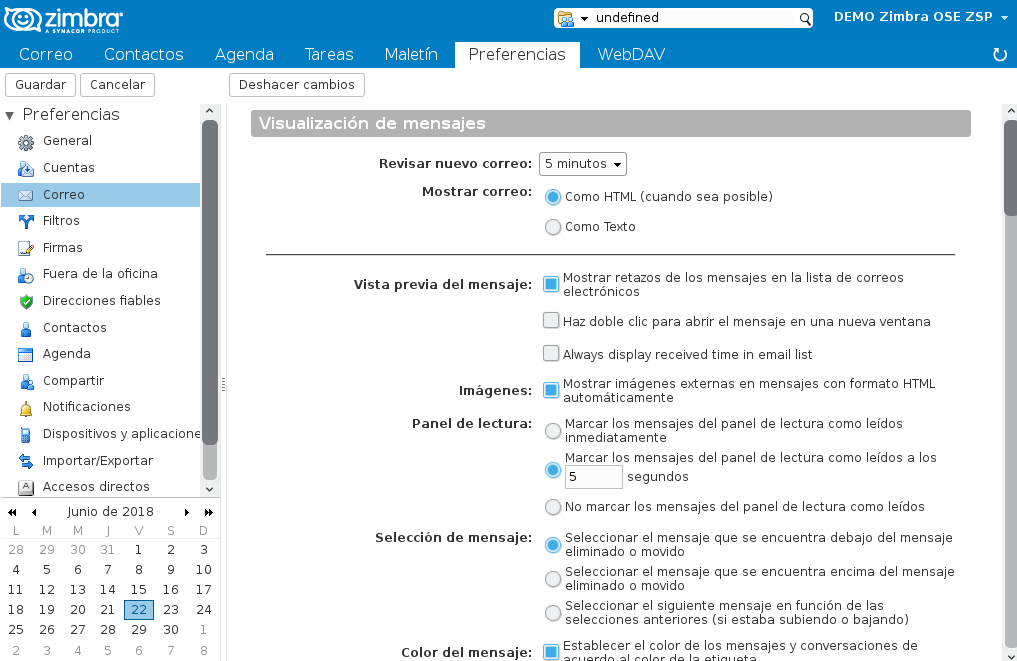
Task: Collapse the Preferencias tree
Action: (x=9, y=116)
